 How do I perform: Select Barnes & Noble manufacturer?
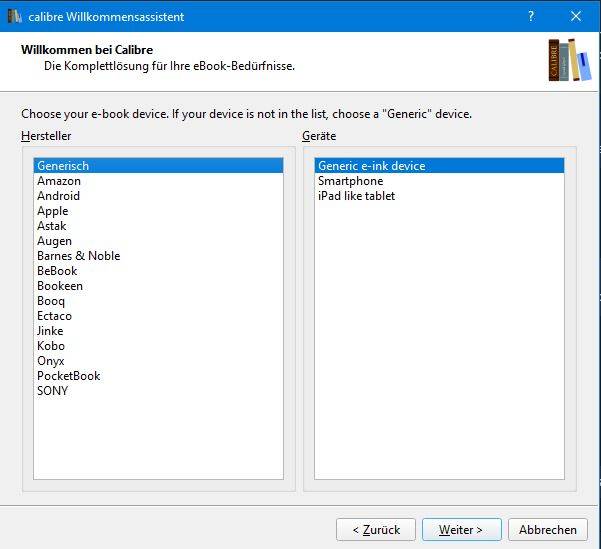(158, 256)
